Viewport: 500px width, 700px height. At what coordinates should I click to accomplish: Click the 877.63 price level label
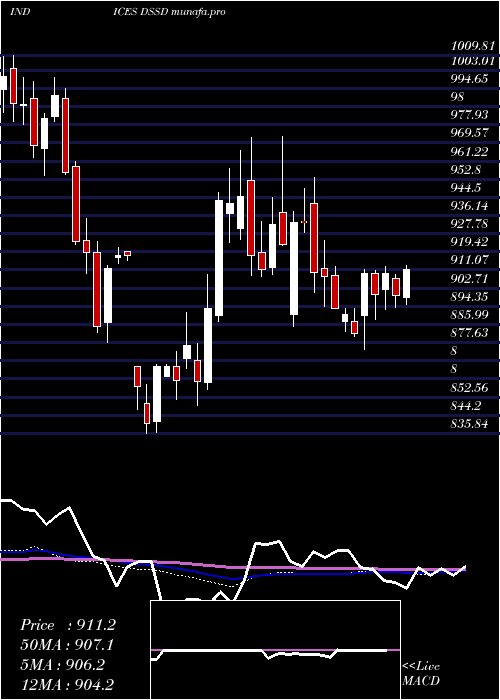tap(469, 333)
